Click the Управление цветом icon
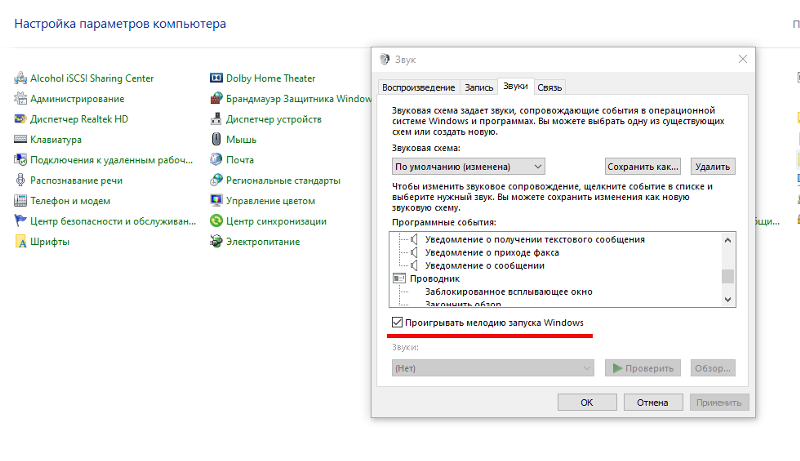Image resolution: width=800 pixels, height=461 pixels. click(x=216, y=200)
